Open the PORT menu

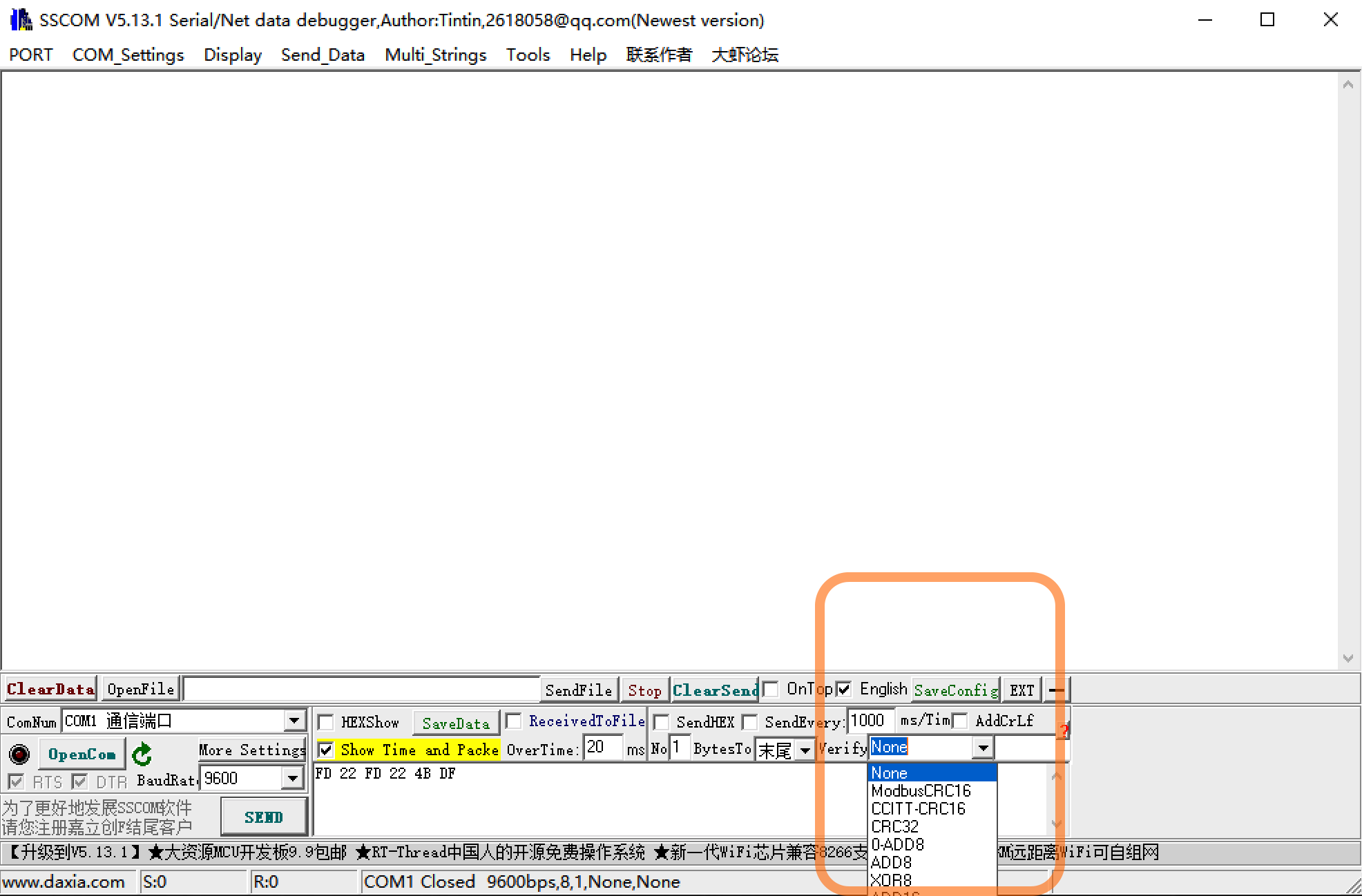[31, 55]
